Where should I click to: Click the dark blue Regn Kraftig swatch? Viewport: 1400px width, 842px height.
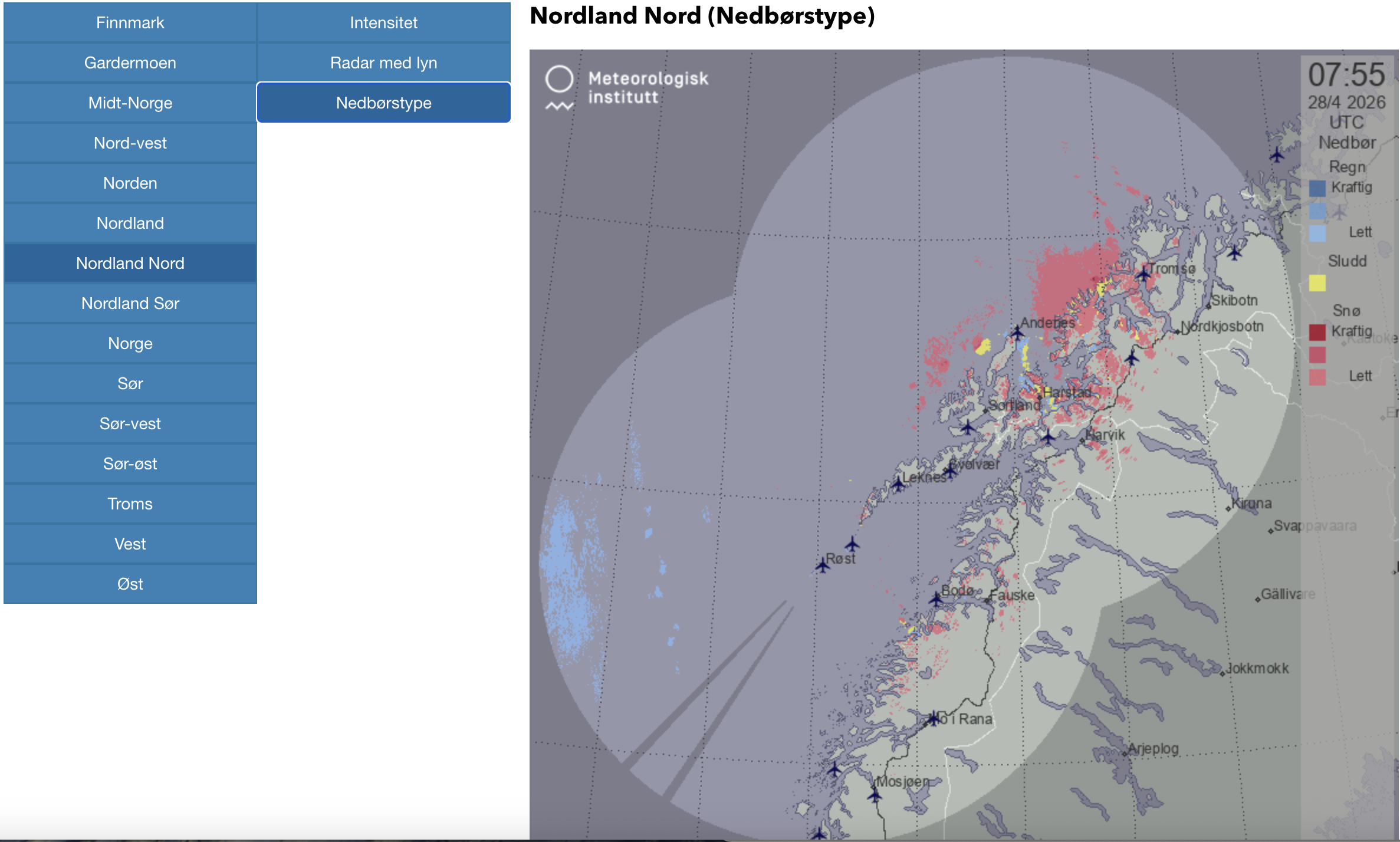coord(1317,188)
